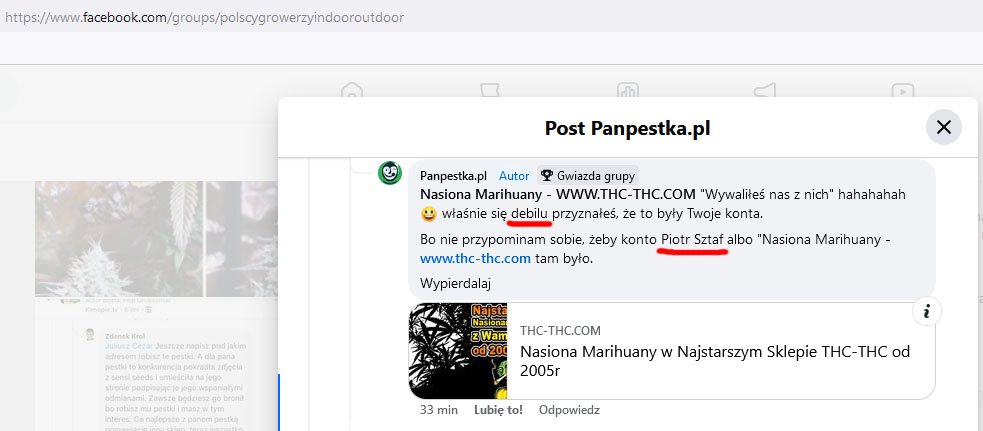Click the browser address bar URL
This screenshot has width=983, height=431.
[x=204, y=17]
